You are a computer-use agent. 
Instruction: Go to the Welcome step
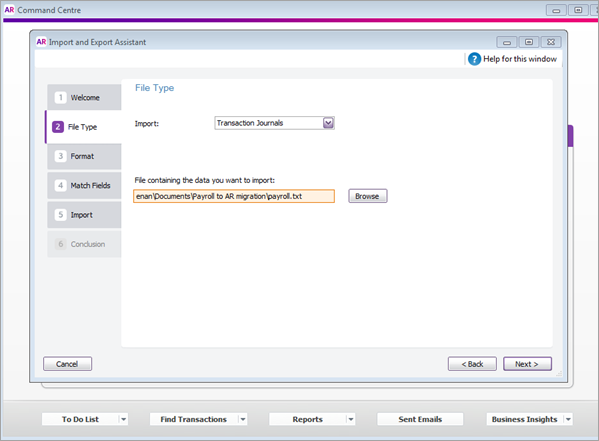tap(84, 97)
